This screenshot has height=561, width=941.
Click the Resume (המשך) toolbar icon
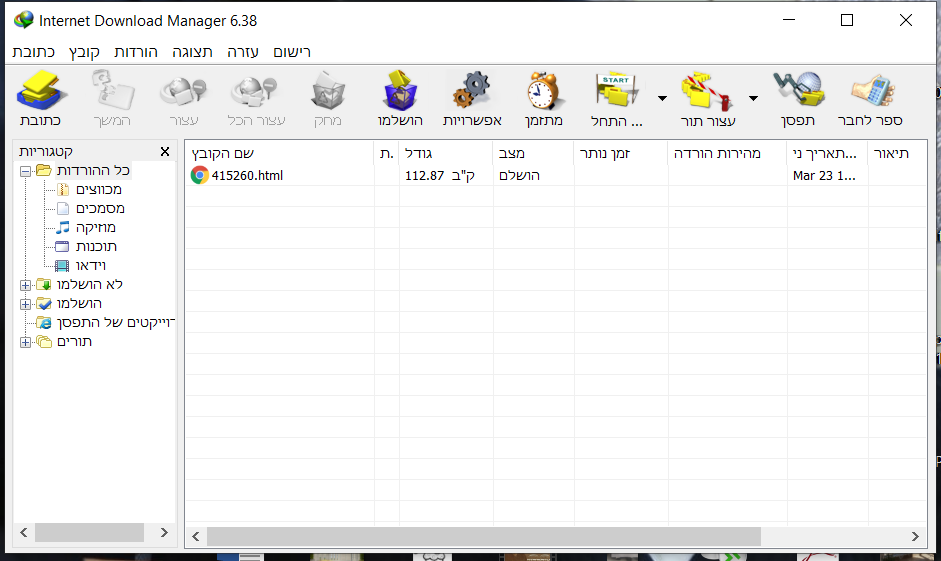[112, 91]
